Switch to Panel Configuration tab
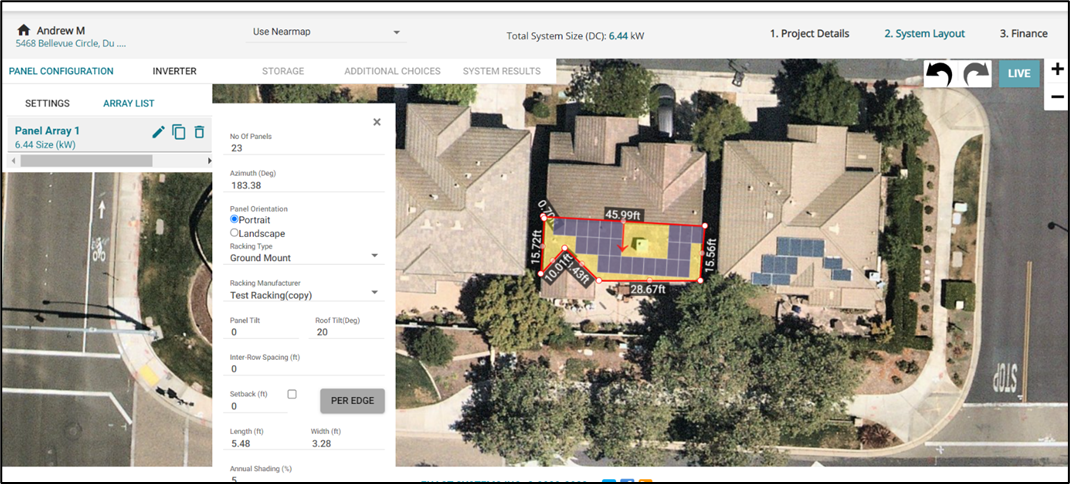Image resolution: width=1070 pixels, height=484 pixels. coord(61,71)
